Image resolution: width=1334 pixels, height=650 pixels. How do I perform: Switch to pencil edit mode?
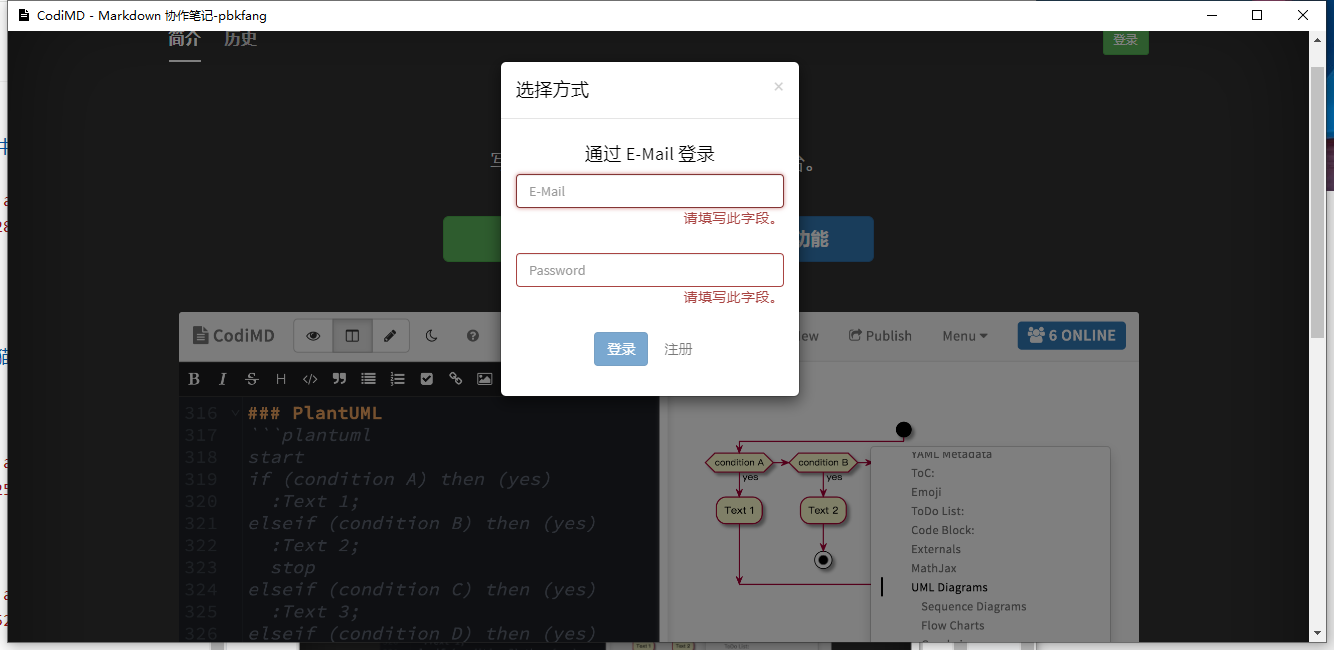390,336
